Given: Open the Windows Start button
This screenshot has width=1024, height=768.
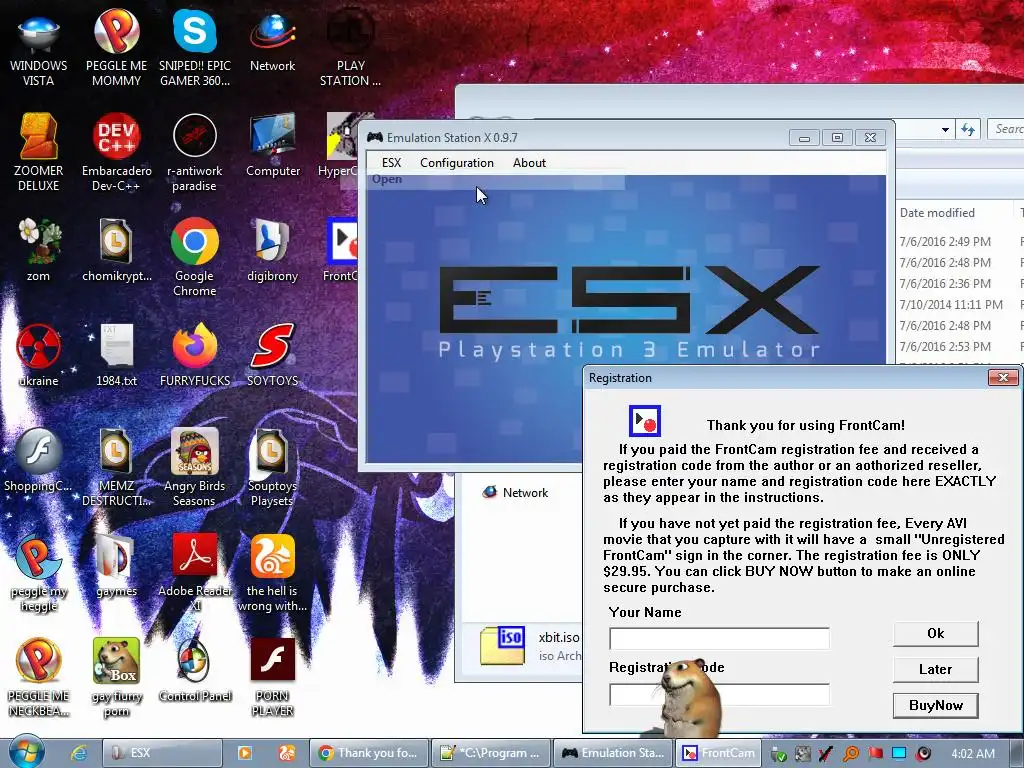Looking at the screenshot, I should [x=25, y=753].
